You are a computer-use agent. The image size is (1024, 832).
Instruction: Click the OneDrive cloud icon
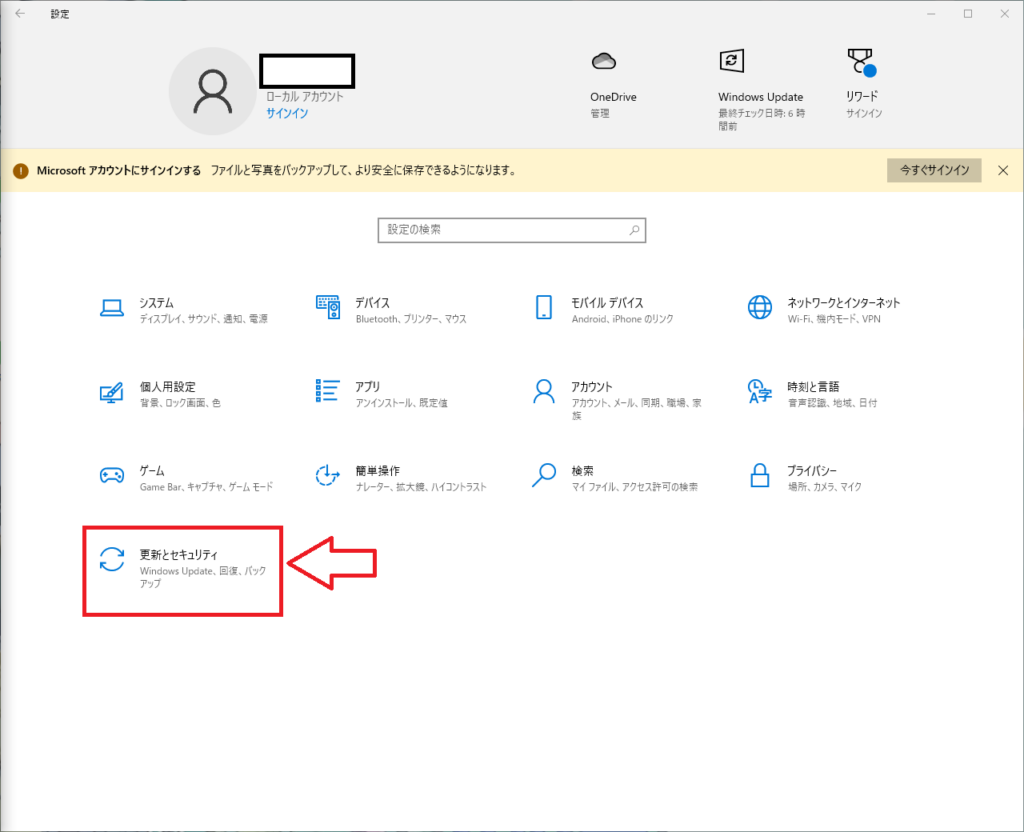[603, 62]
